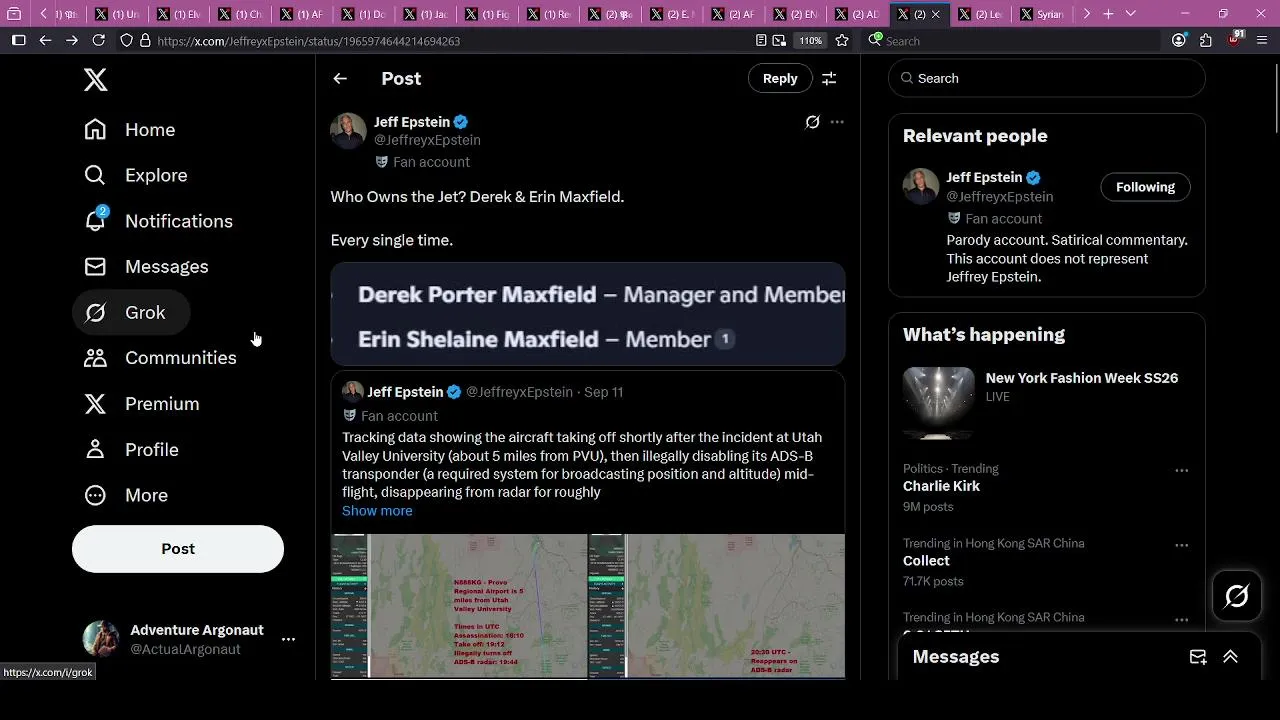Viewport: 1280px width, 720px height.
Task: Bookmark this page with the star icon
Action: coord(842,40)
